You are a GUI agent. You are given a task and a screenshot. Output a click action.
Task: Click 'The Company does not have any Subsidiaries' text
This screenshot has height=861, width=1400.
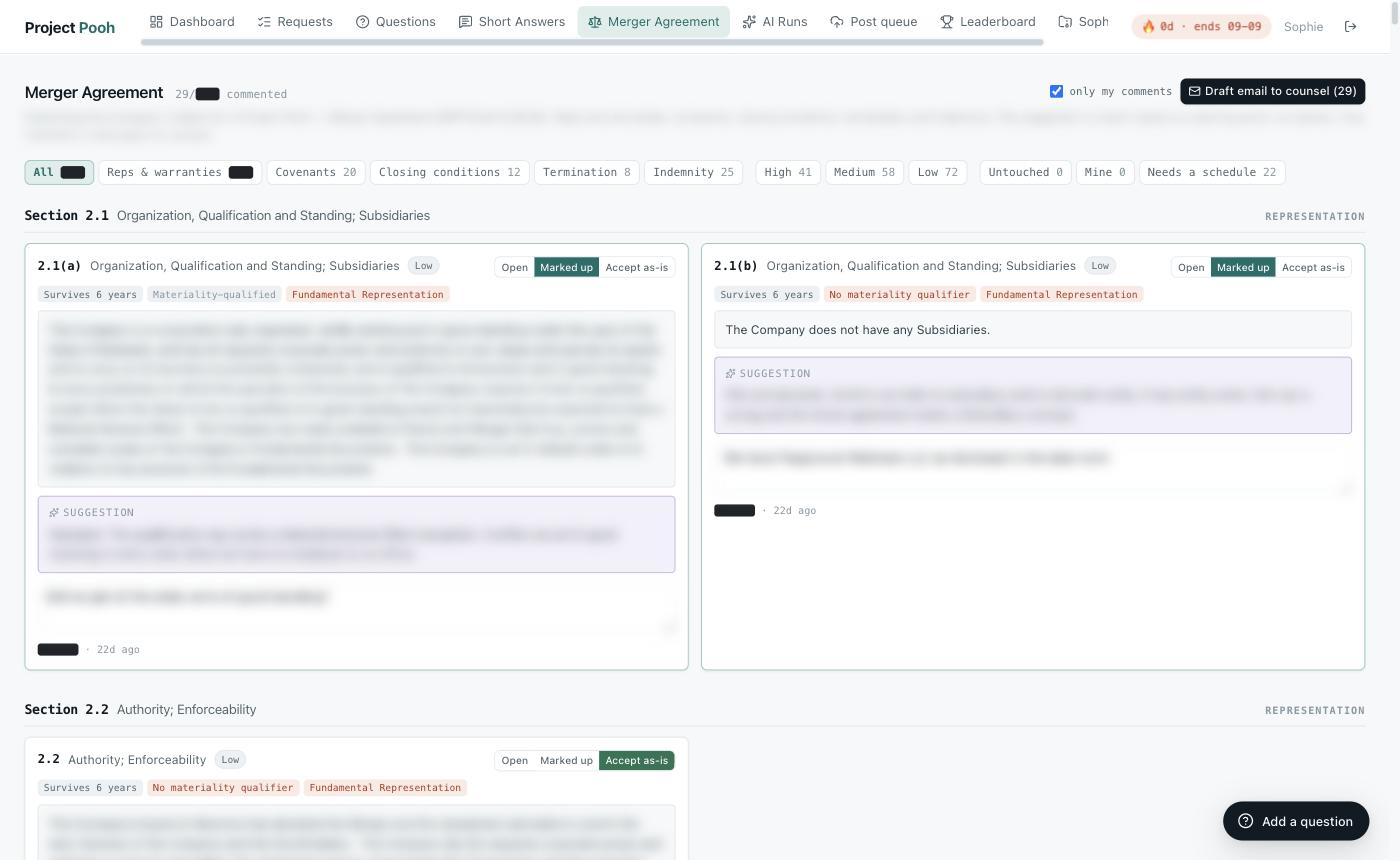857,330
